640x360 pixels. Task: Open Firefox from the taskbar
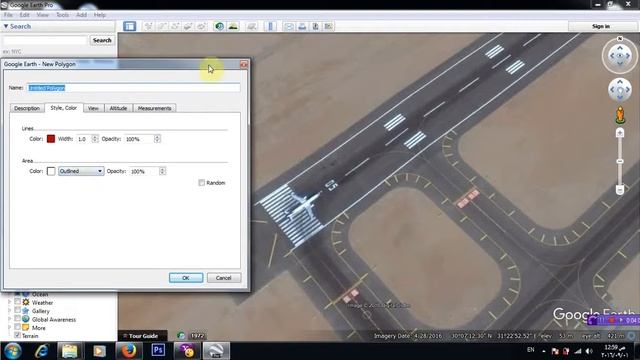pyautogui.click(x=129, y=351)
